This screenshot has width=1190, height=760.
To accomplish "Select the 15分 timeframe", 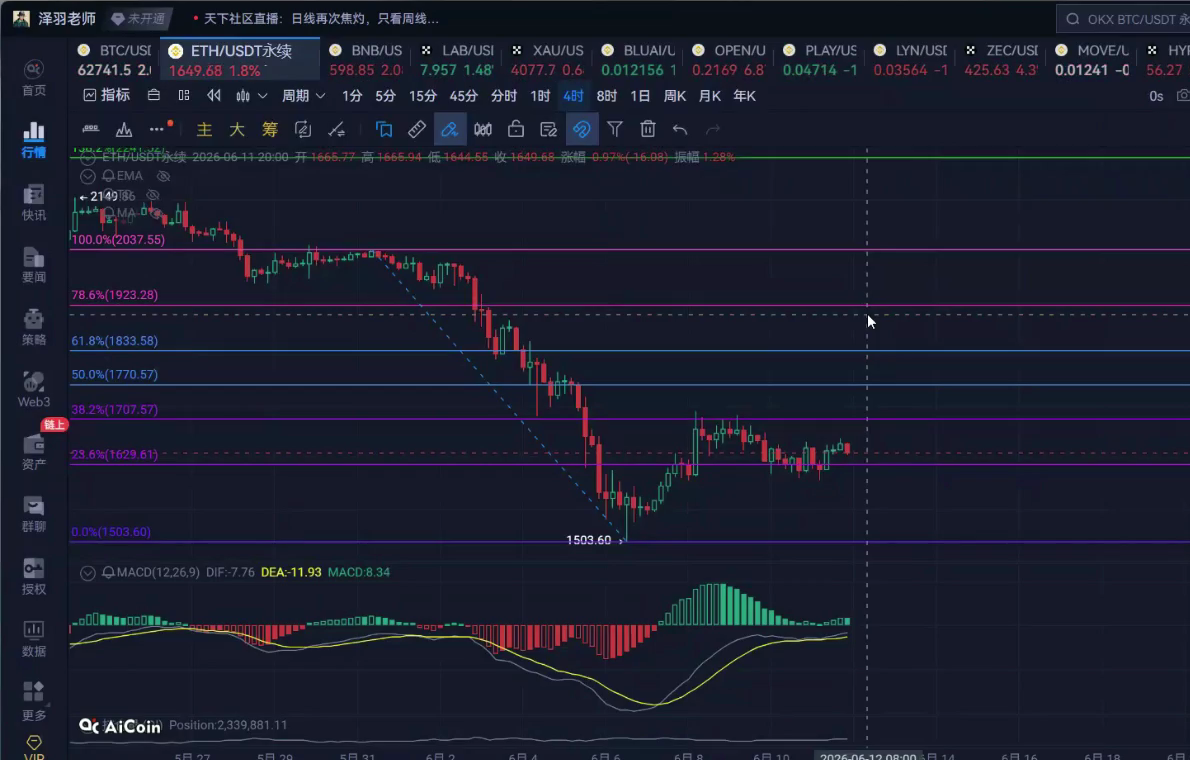I will [423, 96].
